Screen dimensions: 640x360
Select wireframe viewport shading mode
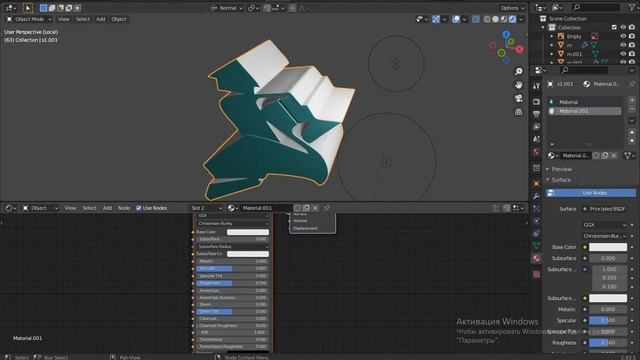[x=487, y=19]
